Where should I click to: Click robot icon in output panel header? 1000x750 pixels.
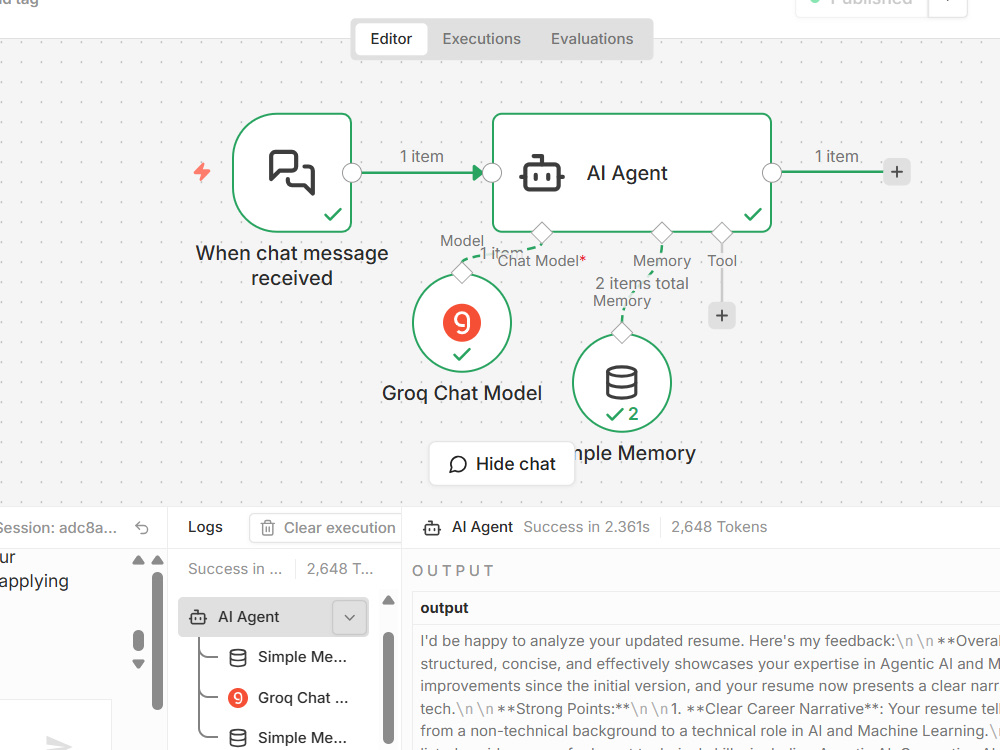point(432,527)
